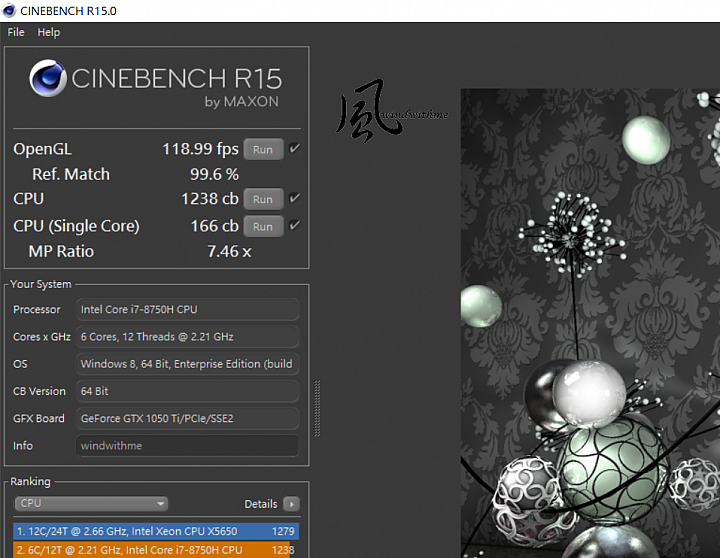Viewport: 720px width, 558px height.
Task: Click the MP Ratio value 7.46 x
Action: click(229, 251)
